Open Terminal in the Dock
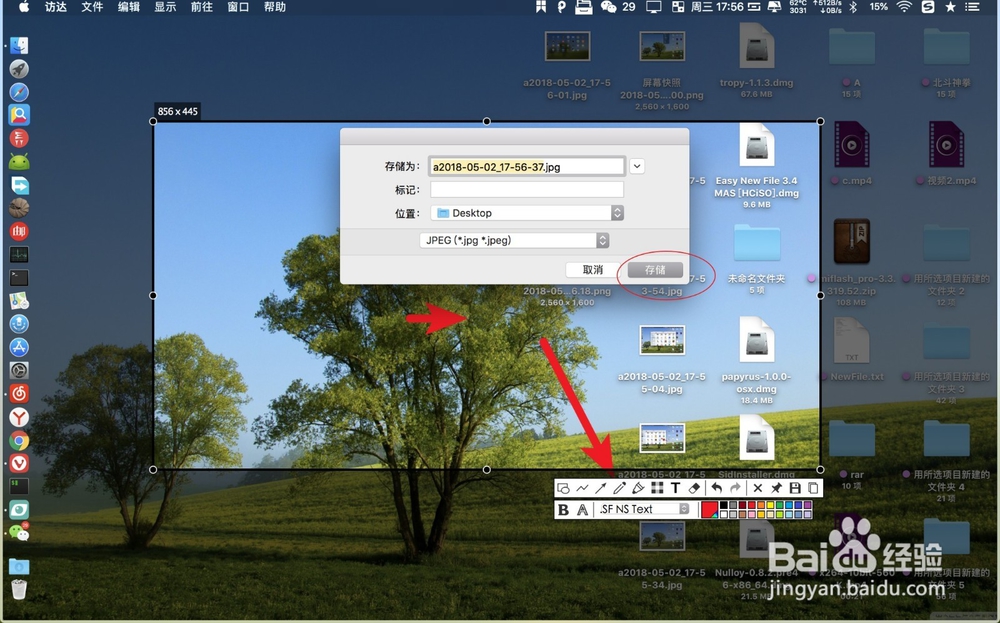Image resolution: width=1000 pixels, height=623 pixels. point(19,277)
